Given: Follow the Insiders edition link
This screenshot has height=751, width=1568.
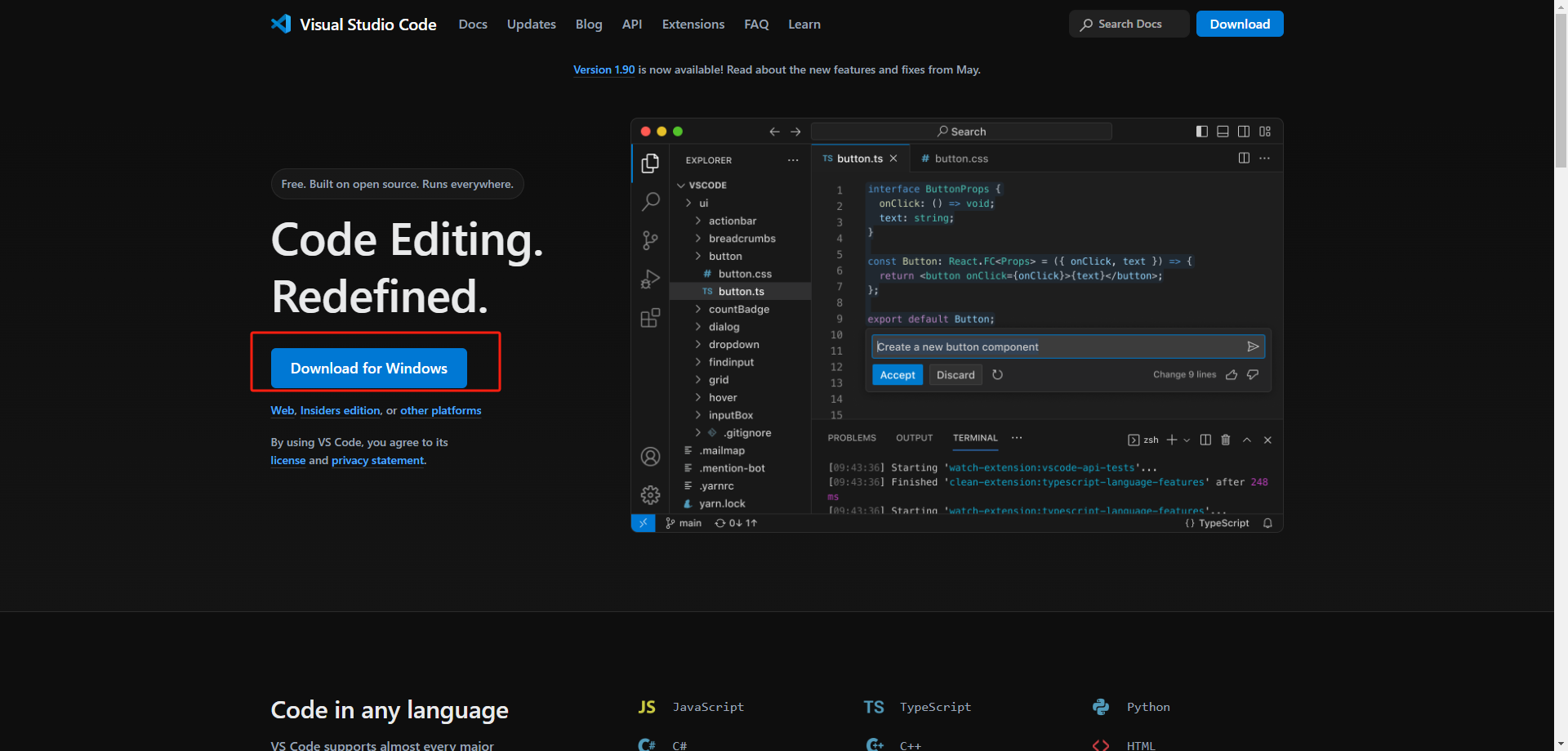Looking at the screenshot, I should (x=340, y=410).
